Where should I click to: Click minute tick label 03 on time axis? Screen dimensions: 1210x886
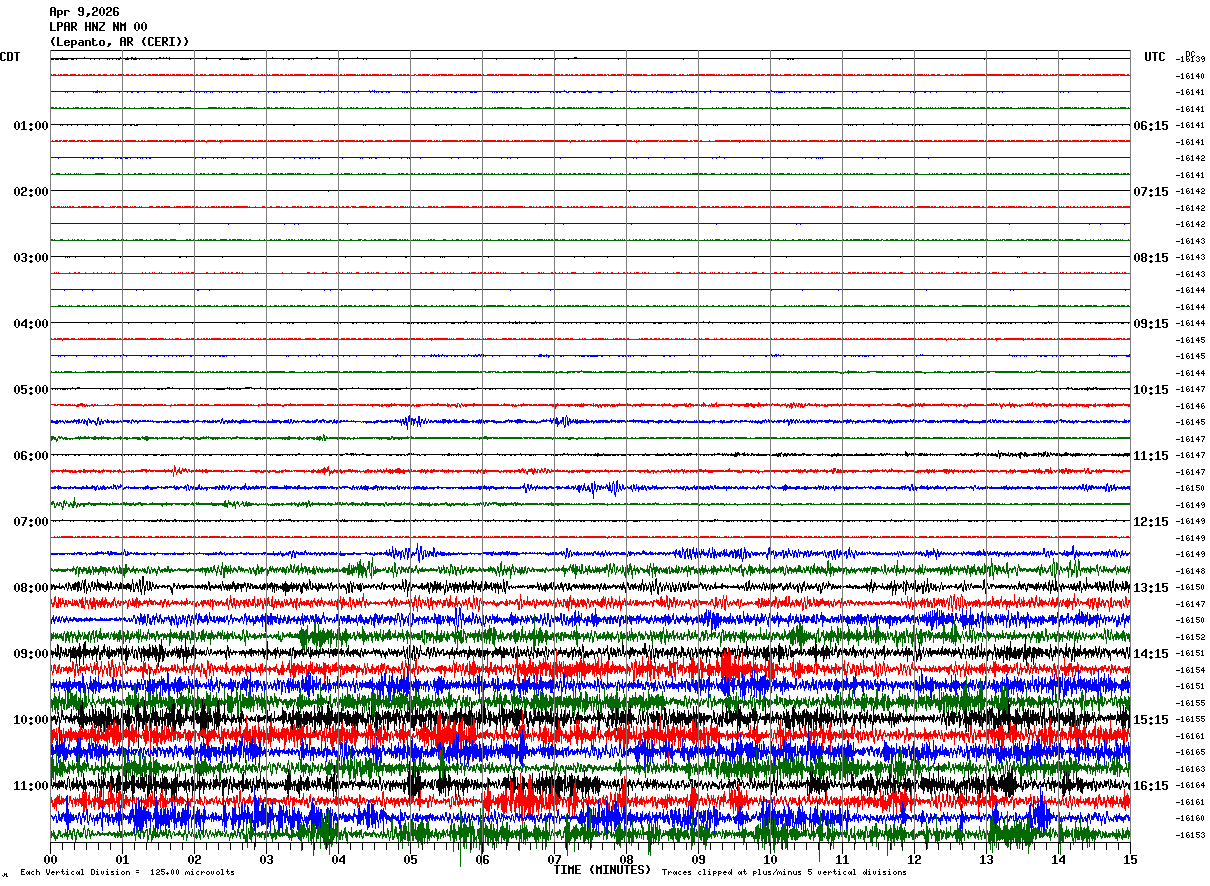click(x=267, y=859)
